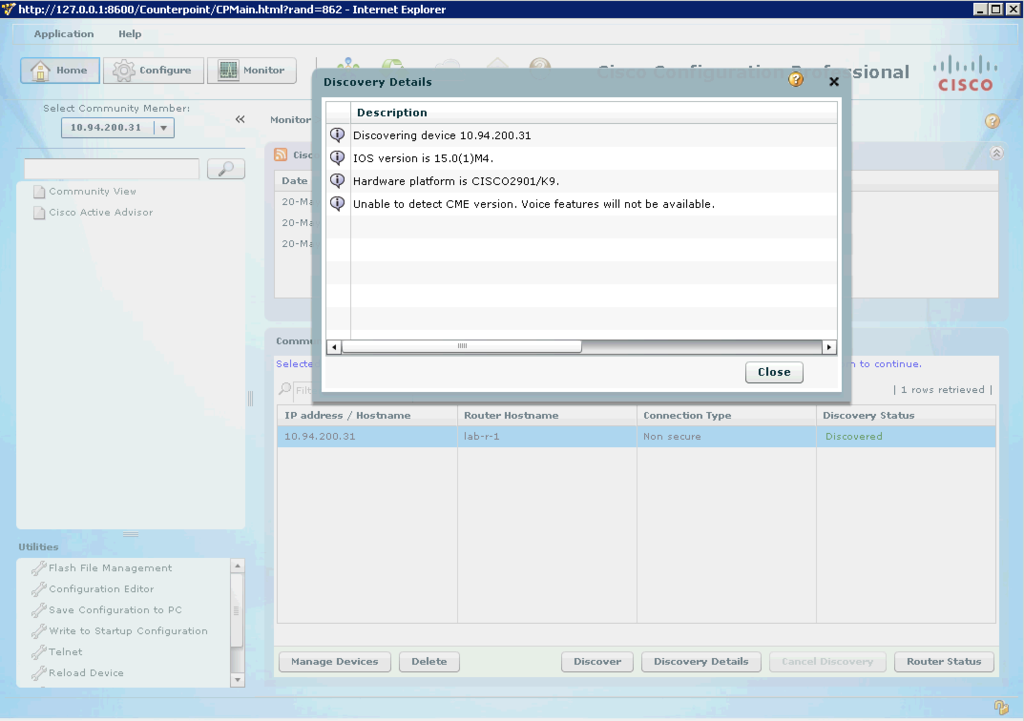
Task: Choose Write to Startup Configuration utility
Action: pyautogui.click(x=128, y=631)
